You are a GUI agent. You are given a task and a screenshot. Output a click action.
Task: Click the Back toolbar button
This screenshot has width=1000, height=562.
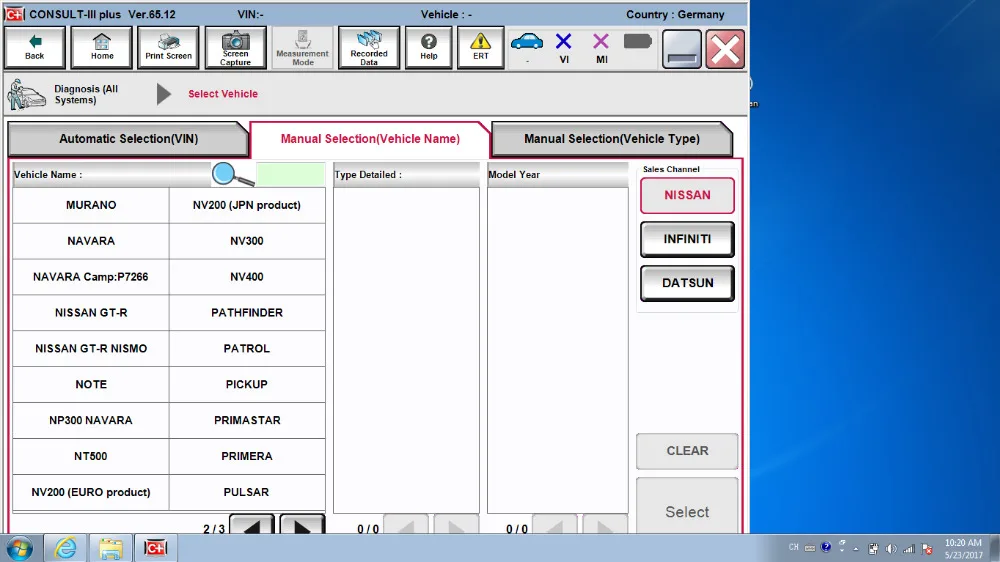34,47
